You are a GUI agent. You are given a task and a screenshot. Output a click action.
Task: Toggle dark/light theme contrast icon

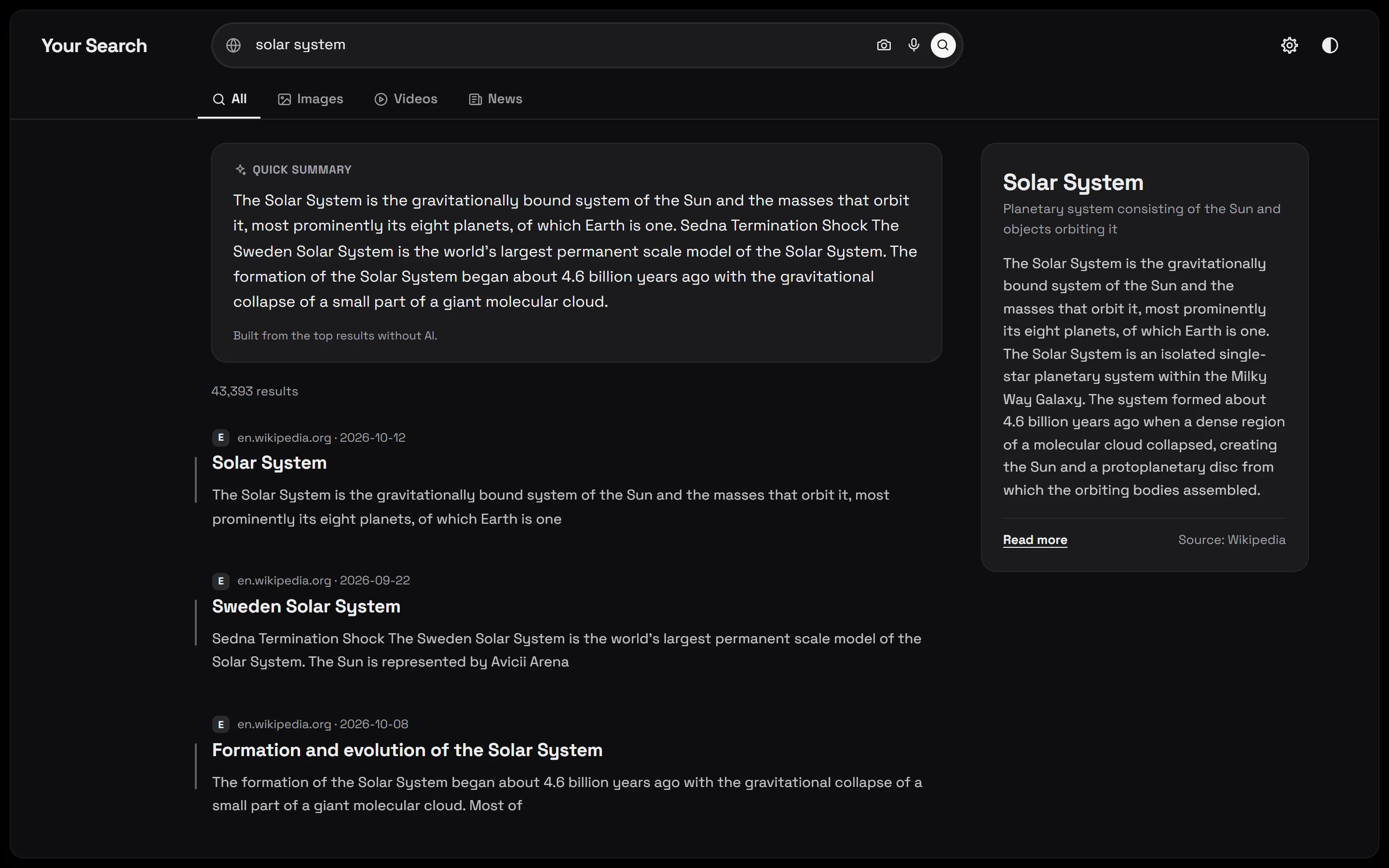(x=1330, y=45)
